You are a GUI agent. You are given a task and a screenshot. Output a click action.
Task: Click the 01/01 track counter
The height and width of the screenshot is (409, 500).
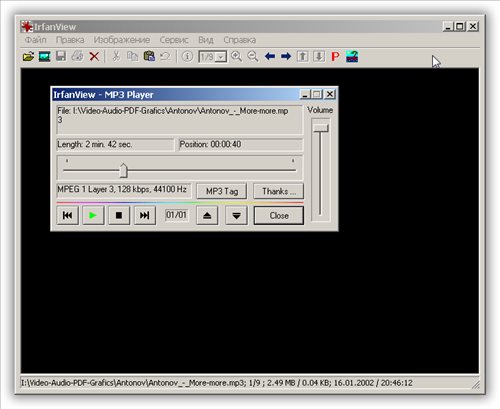point(176,215)
